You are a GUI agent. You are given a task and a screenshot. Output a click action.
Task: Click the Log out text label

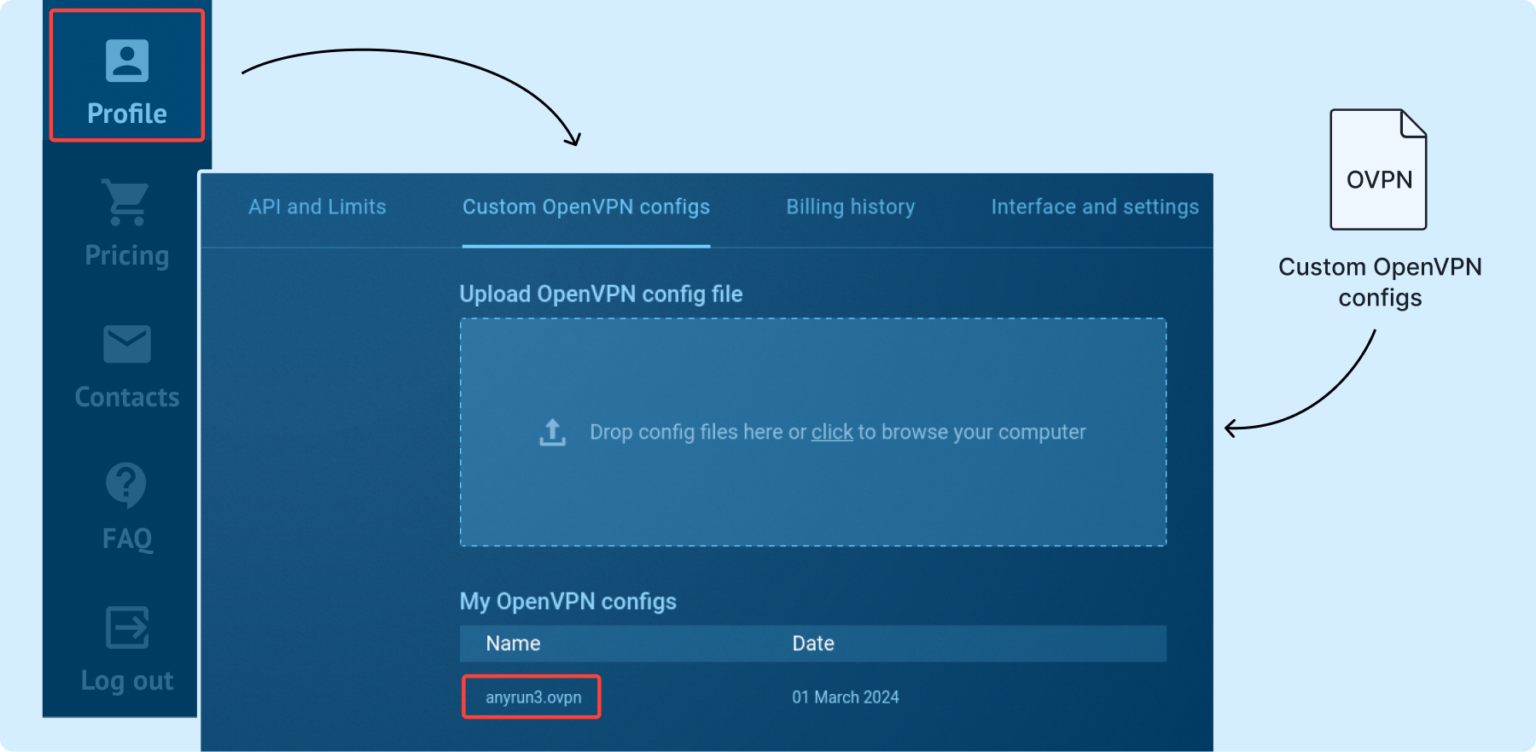[x=127, y=681]
